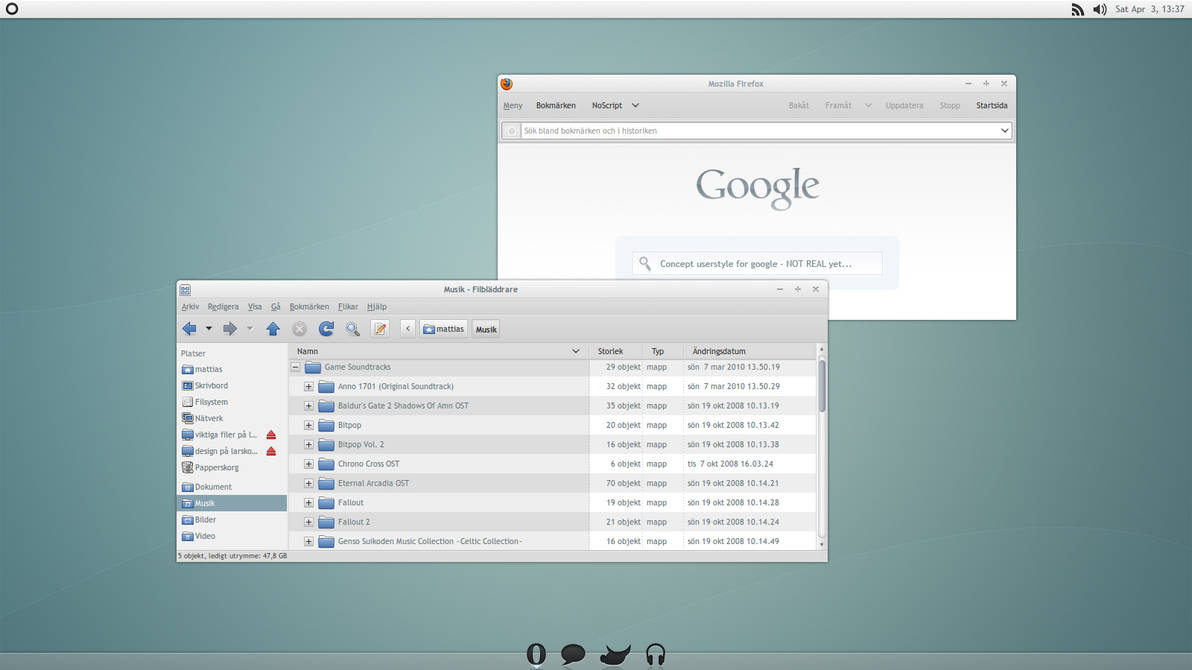Open the Visa menu
The width and height of the screenshot is (1192, 670).
[255, 306]
